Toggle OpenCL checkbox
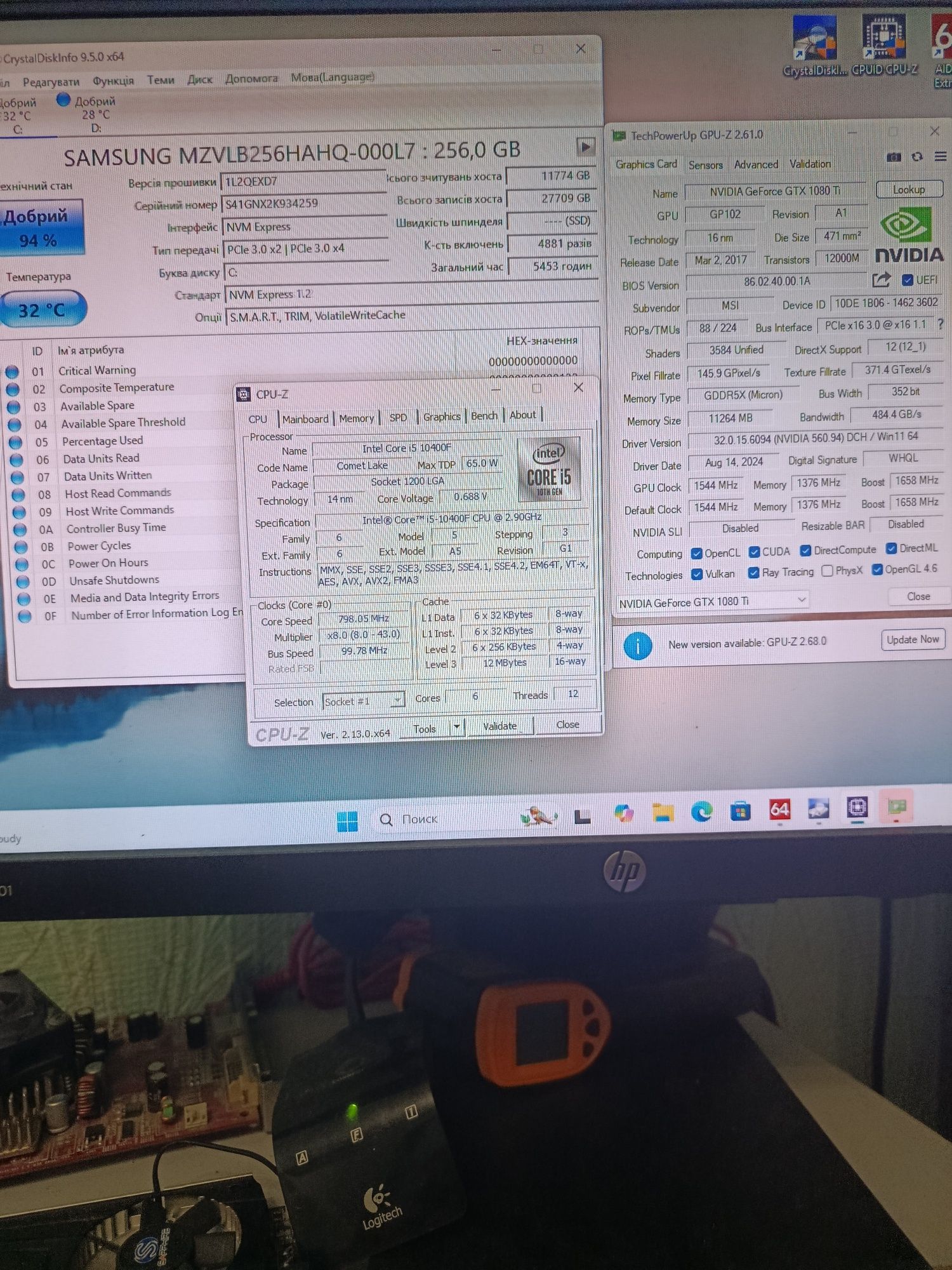 point(696,553)
